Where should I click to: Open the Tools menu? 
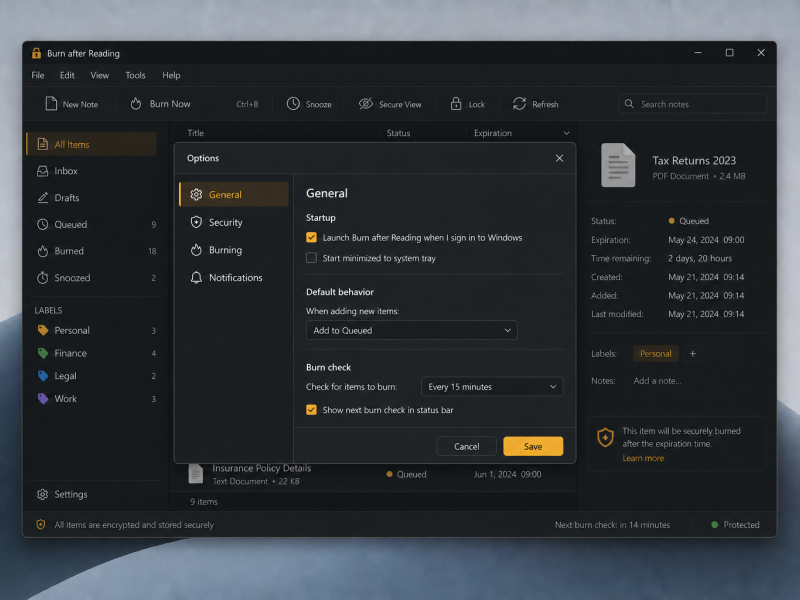[135, 75]
